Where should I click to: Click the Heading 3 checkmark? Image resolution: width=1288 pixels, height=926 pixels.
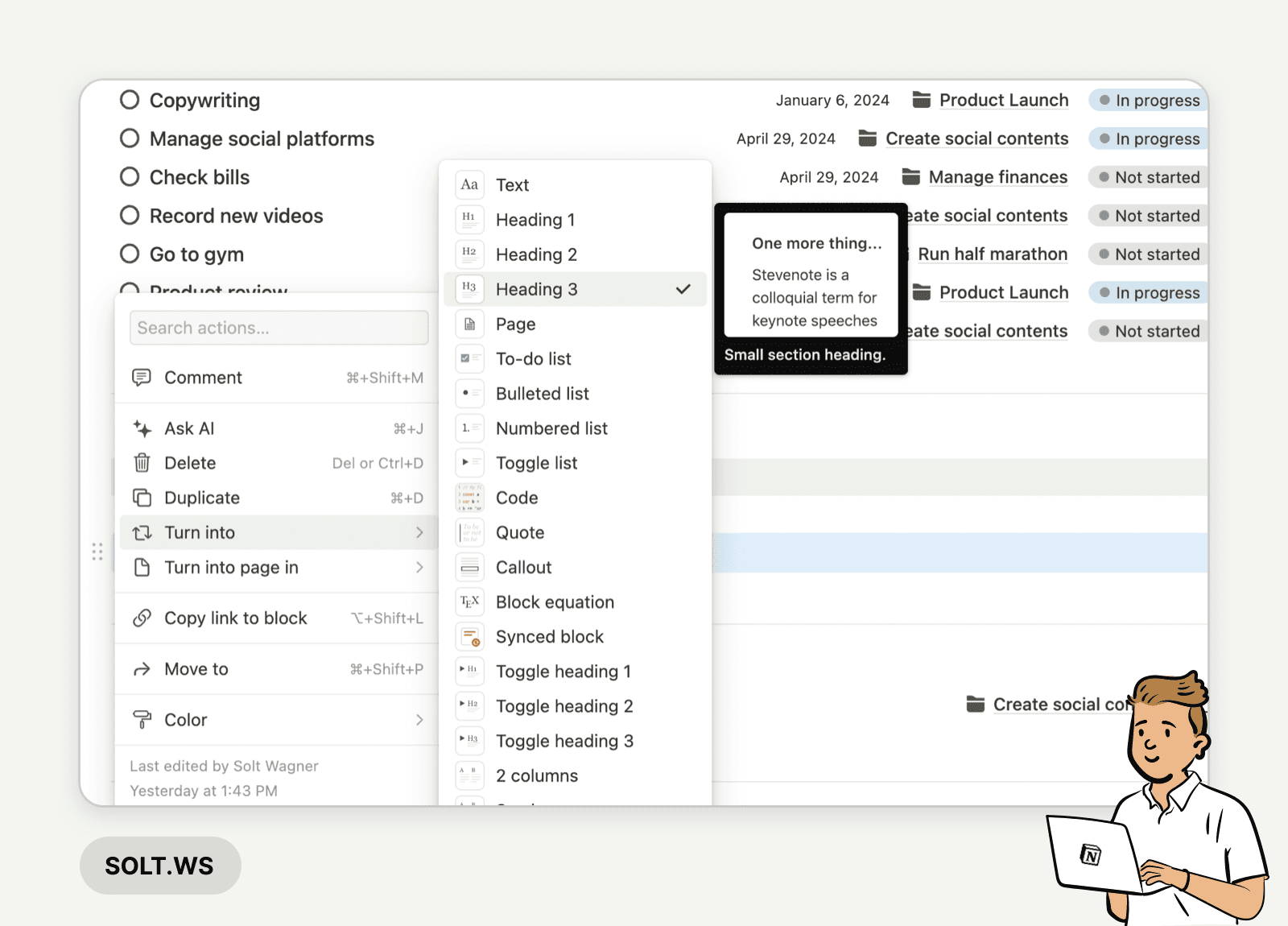pyautogui.click(x=683, y=289)
